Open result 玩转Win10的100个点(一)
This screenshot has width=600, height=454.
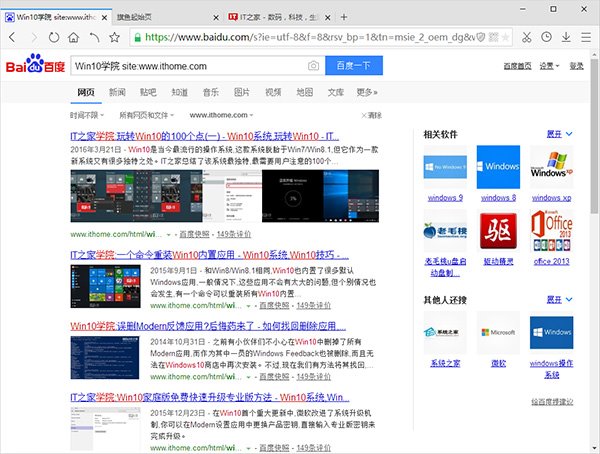point(205,136)
